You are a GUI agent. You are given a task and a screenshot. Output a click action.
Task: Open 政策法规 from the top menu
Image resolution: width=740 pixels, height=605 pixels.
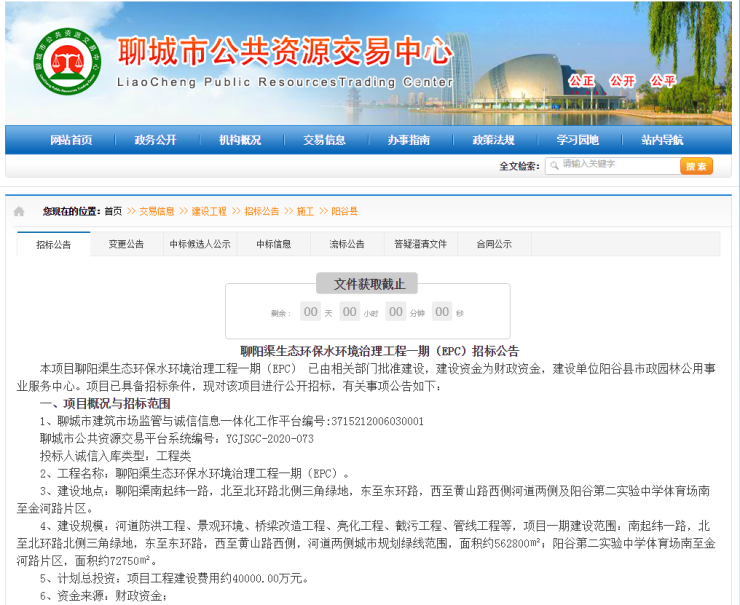click(x=493, y=140)
